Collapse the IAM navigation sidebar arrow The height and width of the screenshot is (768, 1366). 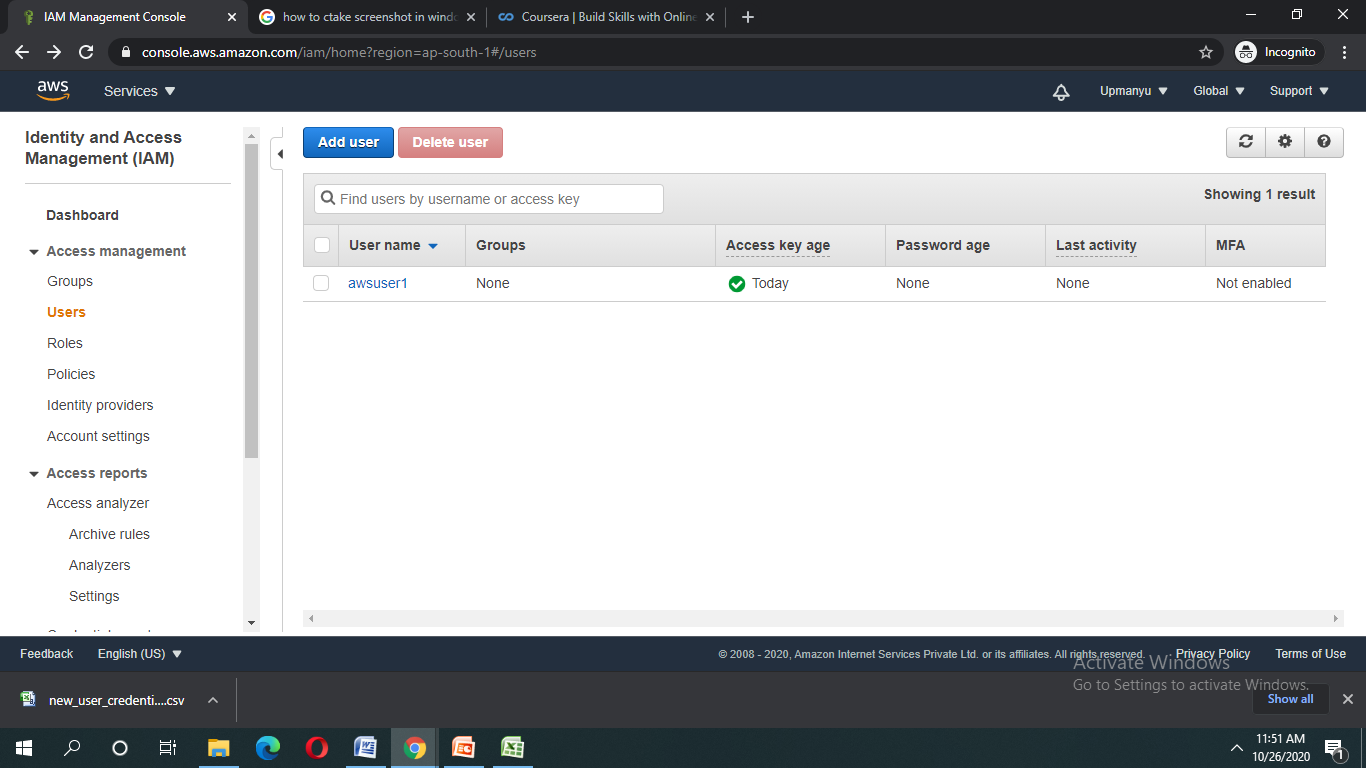[280, 153]
